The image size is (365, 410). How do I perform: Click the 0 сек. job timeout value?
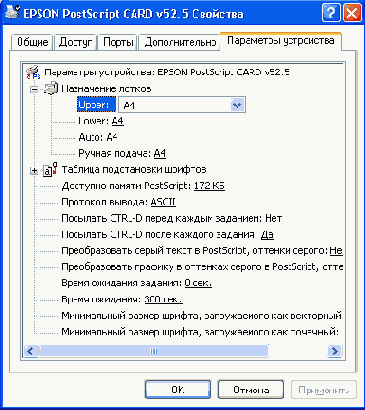198,283
